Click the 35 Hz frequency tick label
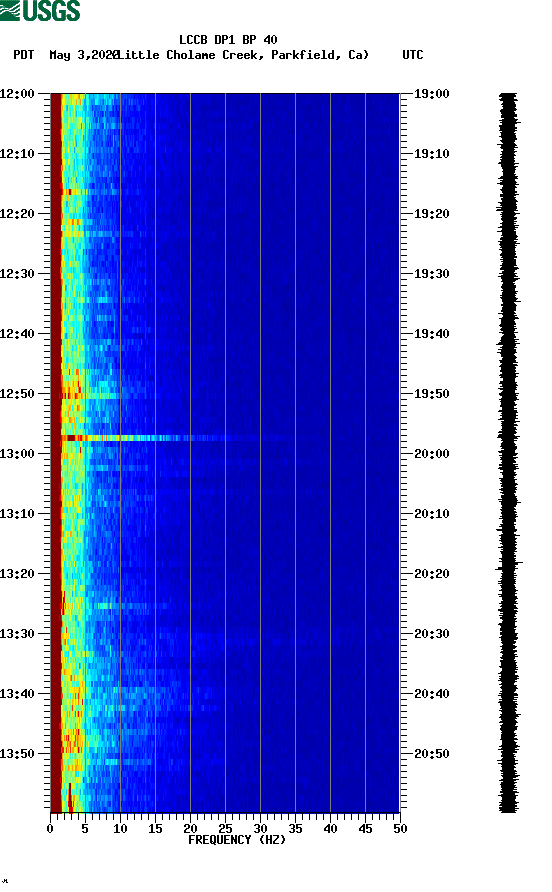Screen dimensions: 552x892 point(295,829)
